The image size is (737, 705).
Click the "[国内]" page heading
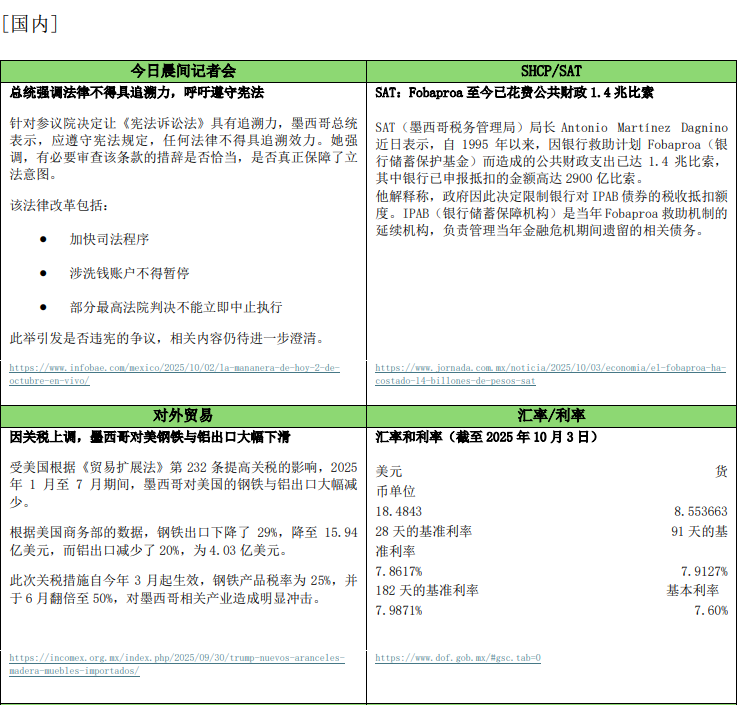(x=29, y=24)
